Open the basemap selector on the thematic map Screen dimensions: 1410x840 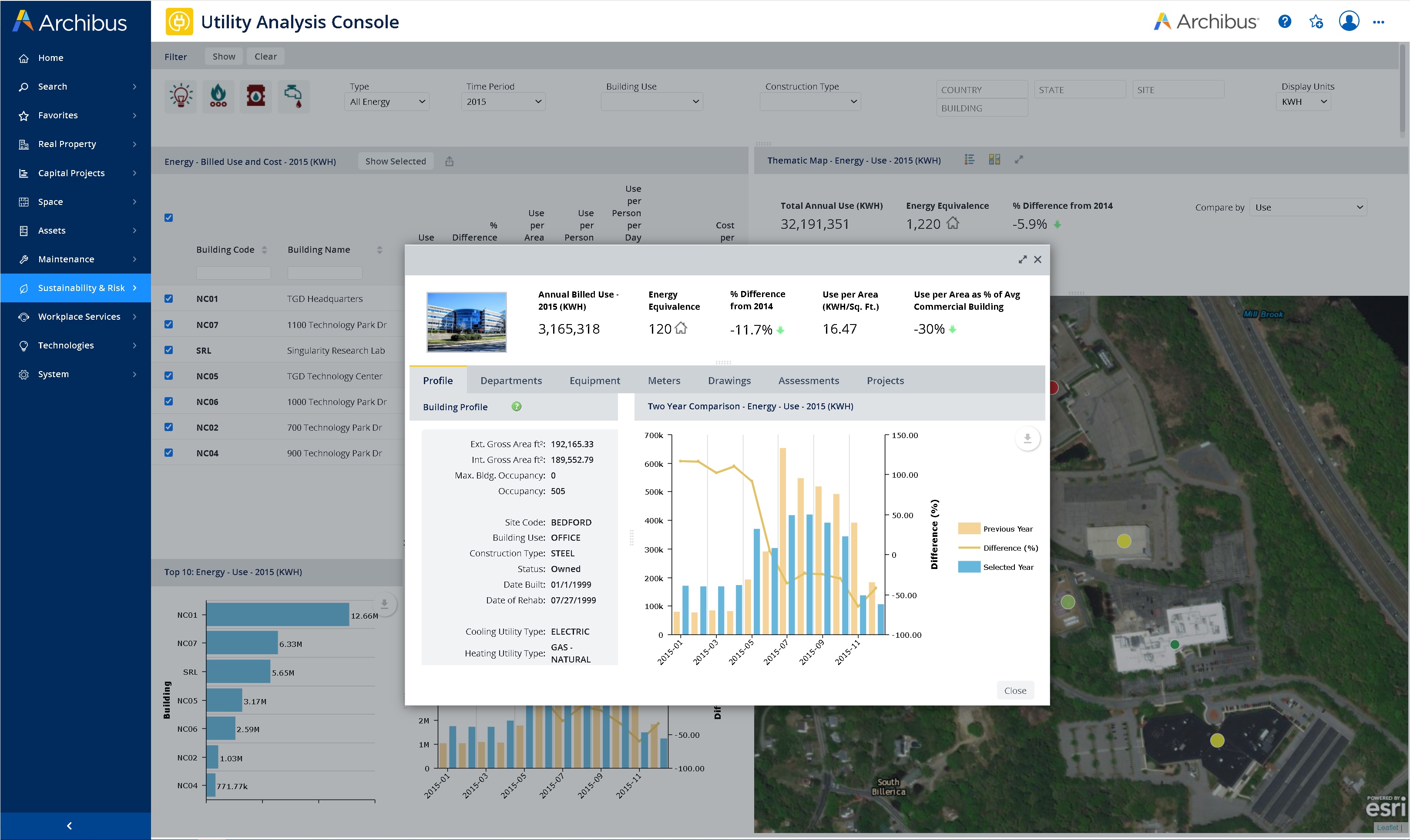[994, 159]
